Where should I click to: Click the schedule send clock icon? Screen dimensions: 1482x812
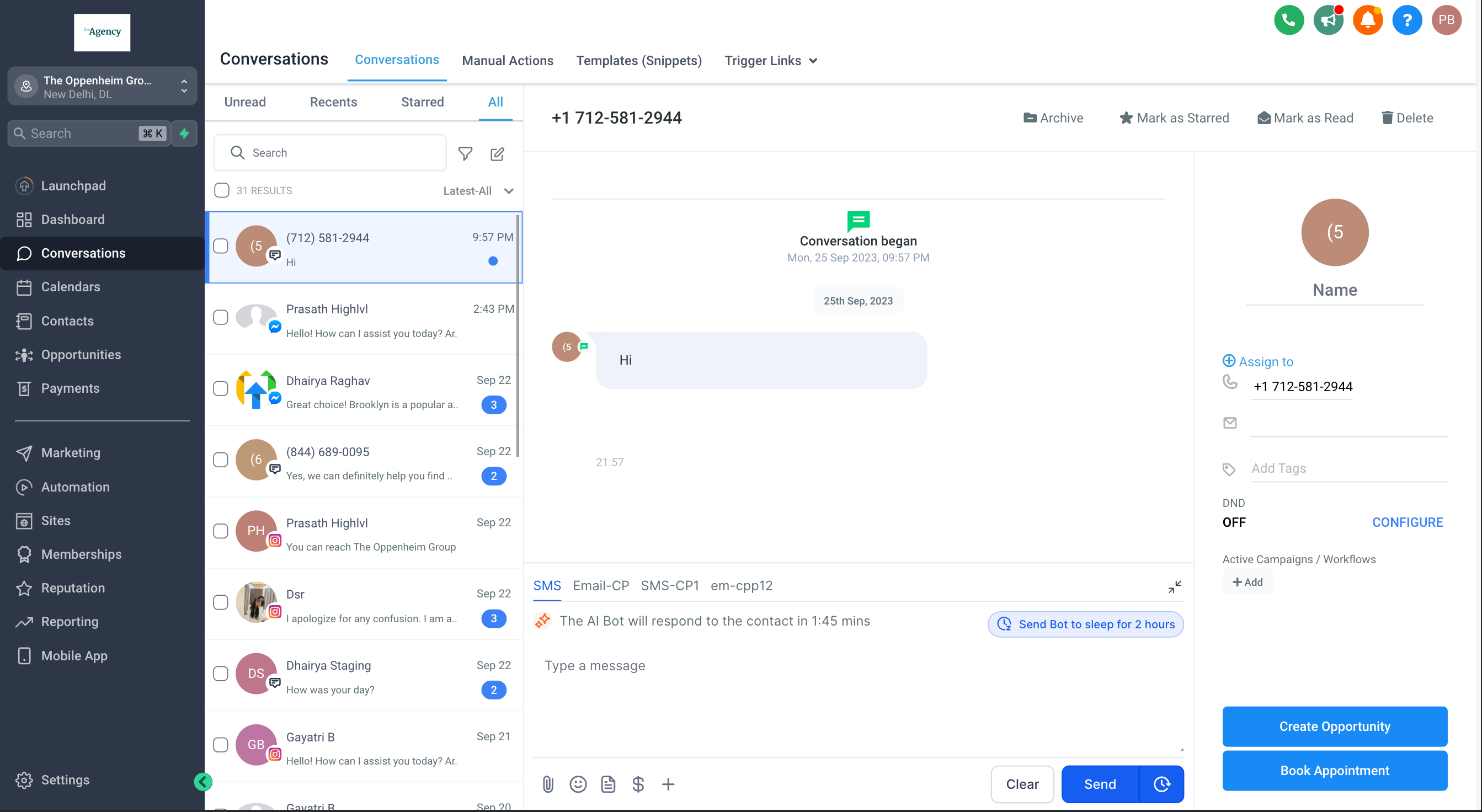point(1161,784)
